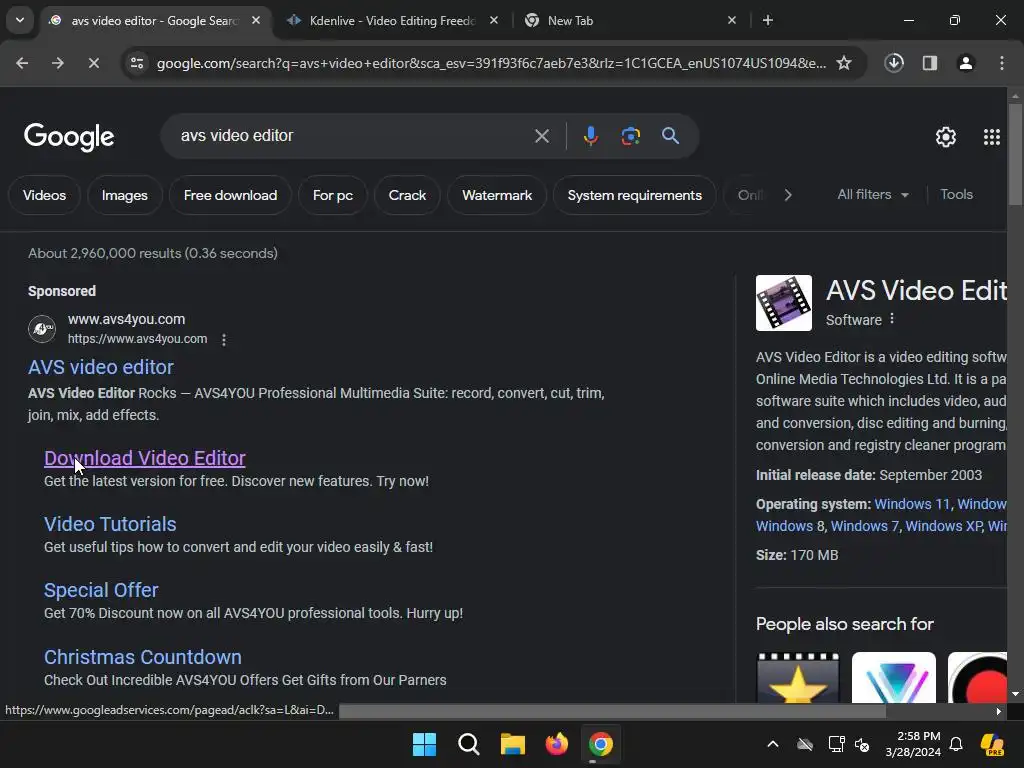Open the Video Tutorials link
1024x768 pixels.
point(110,524)
